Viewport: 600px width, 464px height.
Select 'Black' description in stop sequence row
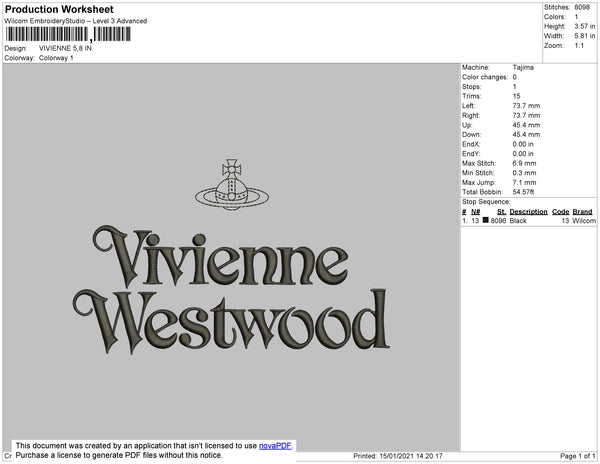(518, 221)
